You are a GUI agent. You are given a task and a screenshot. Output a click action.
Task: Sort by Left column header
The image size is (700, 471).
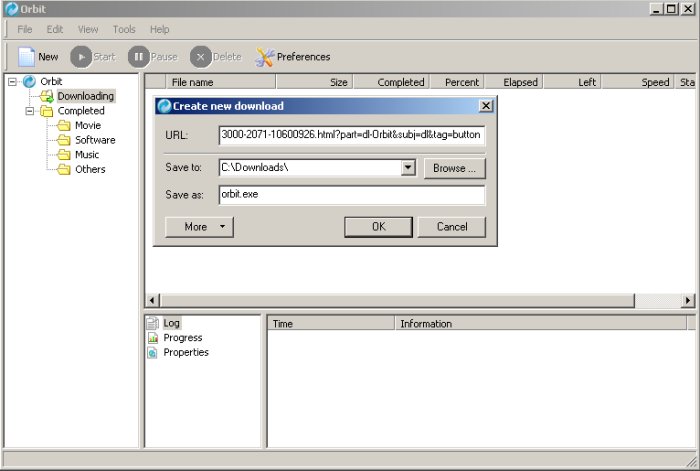[572, 82]
